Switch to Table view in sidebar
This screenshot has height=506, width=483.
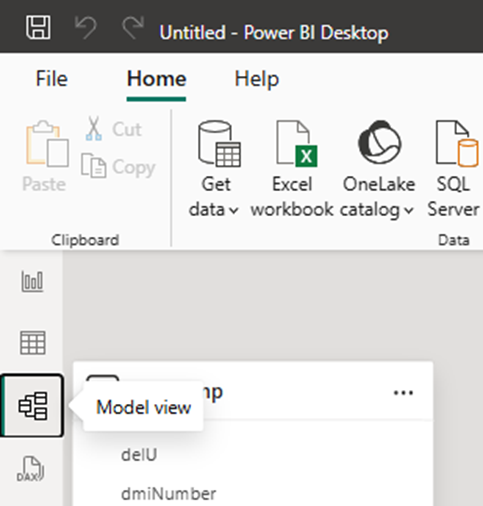click(x=33, y=343)
